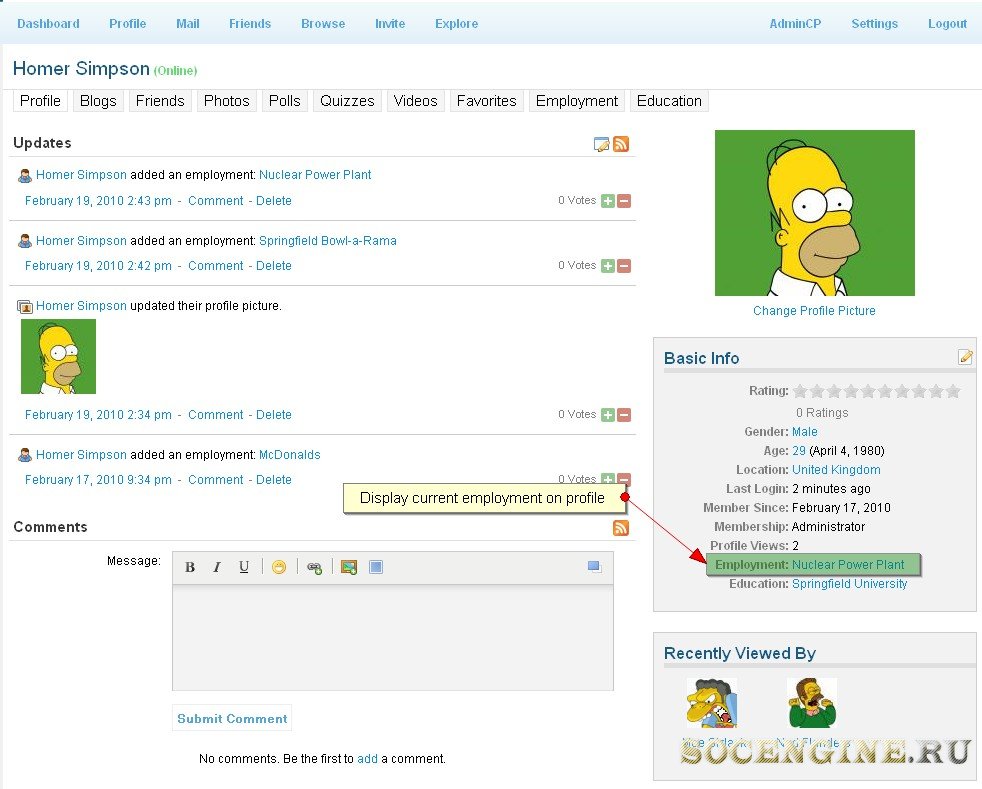
Task: Rate with the first rating star
Action: pyautogui.click(x=800, y=391)
